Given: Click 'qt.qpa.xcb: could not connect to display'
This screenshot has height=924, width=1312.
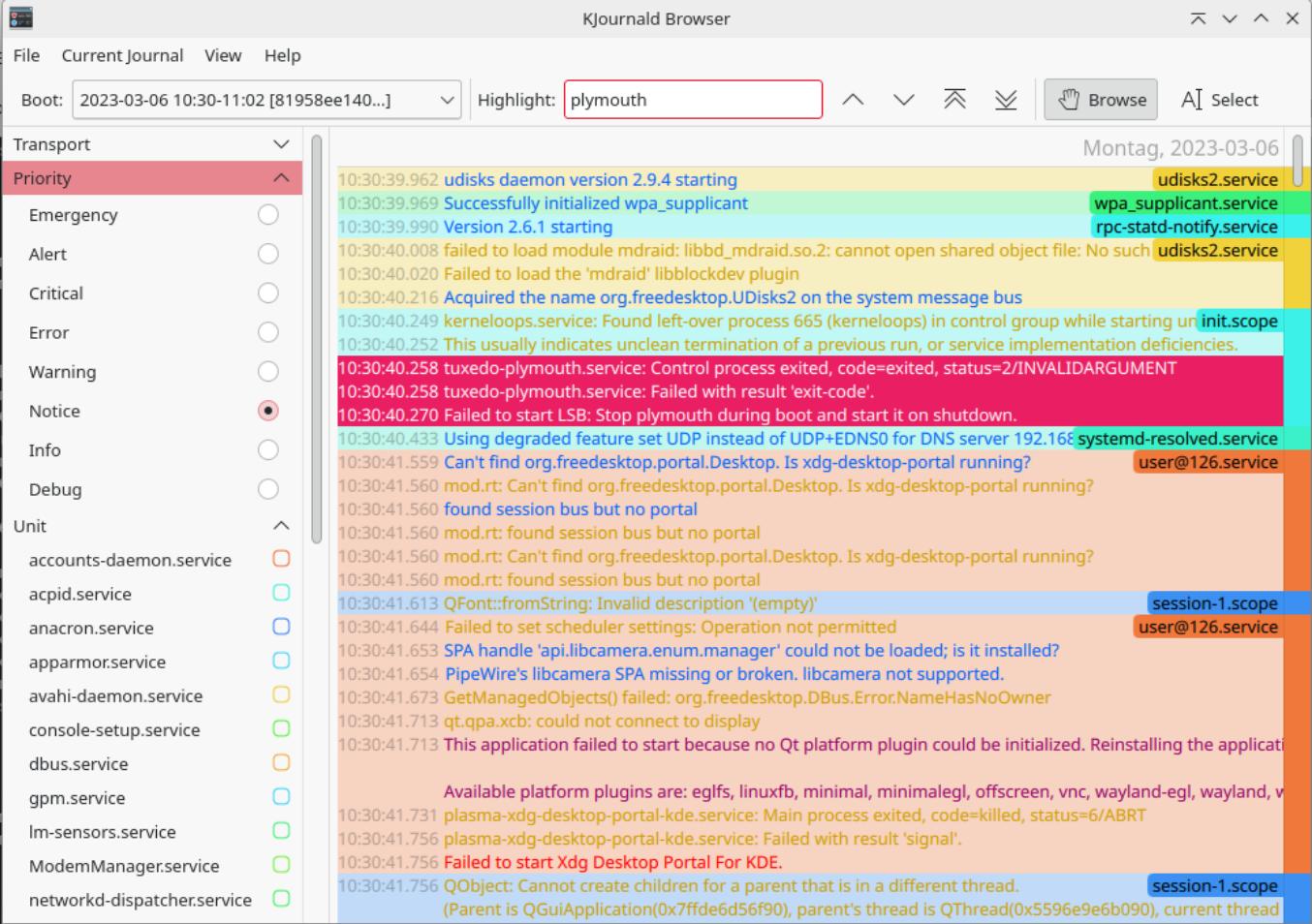Looking at the screenshot, I should (602, 722).
